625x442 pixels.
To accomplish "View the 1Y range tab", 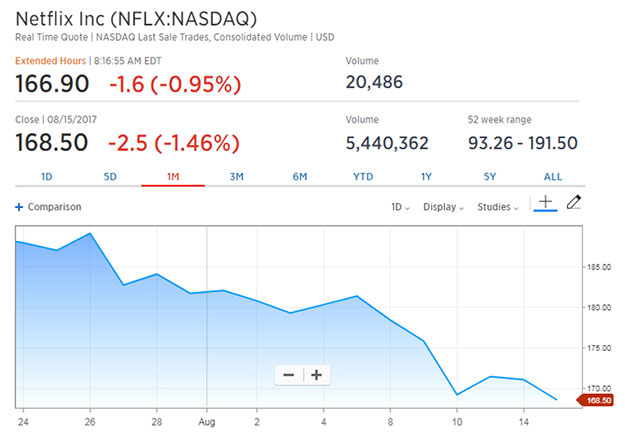I will [426, 177].
